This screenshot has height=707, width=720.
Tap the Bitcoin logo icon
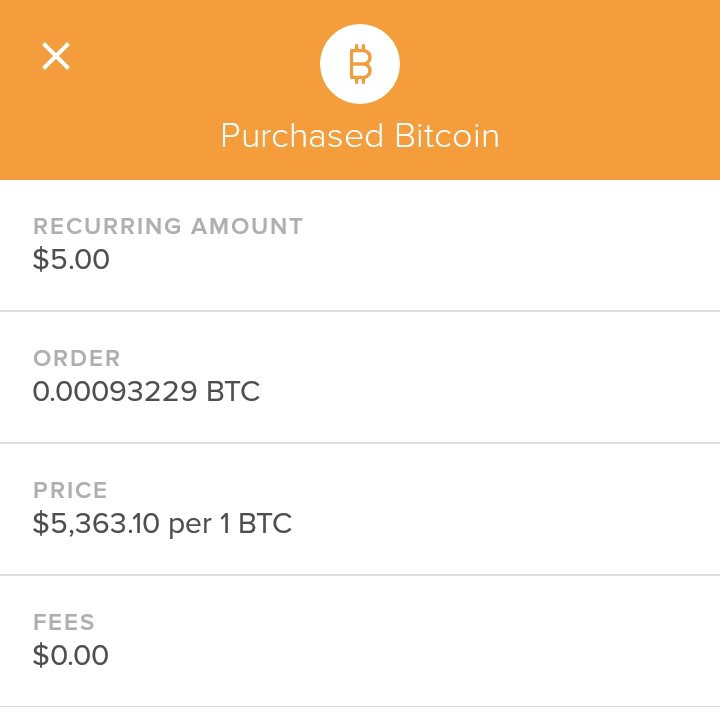pos(360,64)
